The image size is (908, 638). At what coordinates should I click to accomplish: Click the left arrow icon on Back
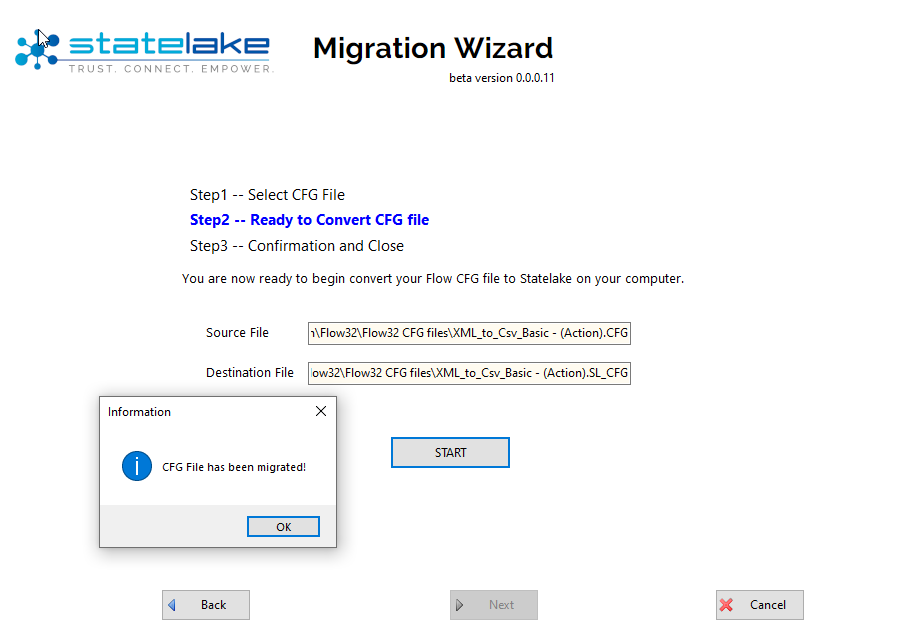[x=171, y=605]
